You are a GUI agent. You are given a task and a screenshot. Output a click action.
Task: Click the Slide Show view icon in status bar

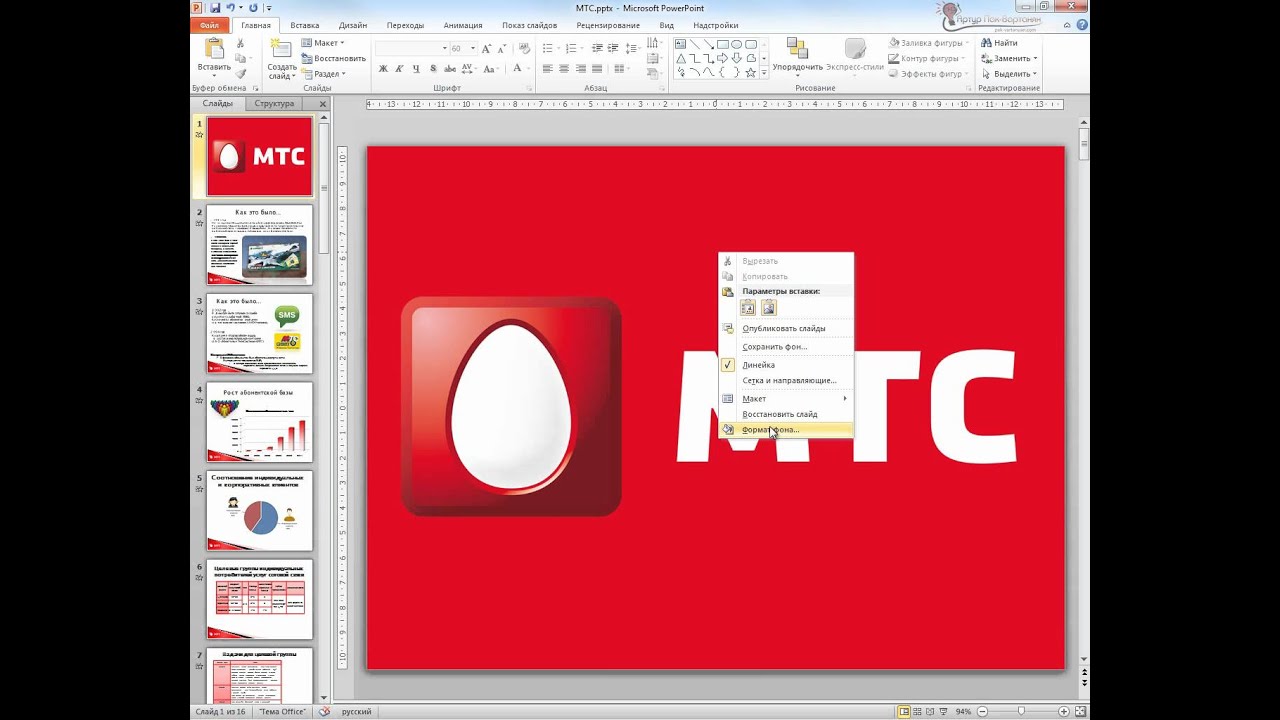(945, 712)
